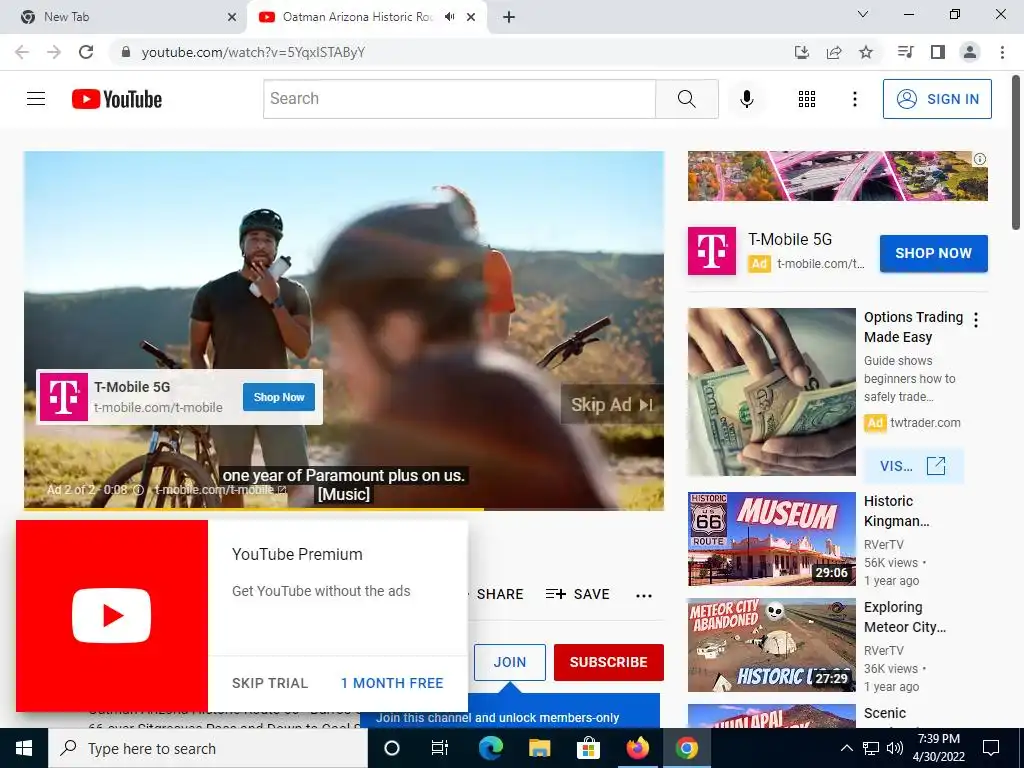
Task: Go back in browser
Action: click(22, 52)
